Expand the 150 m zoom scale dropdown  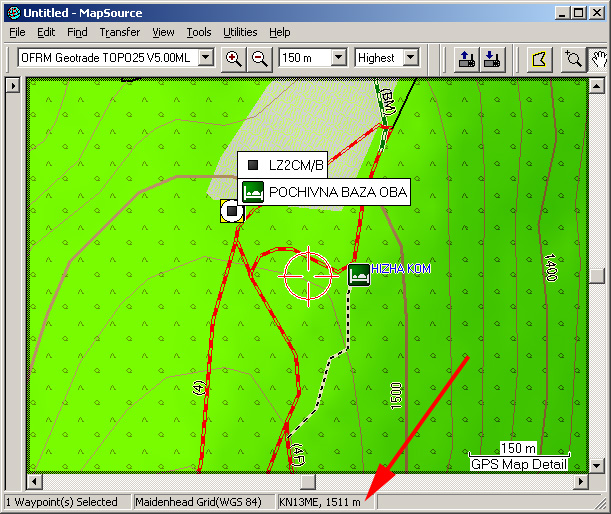click(339, 58)
